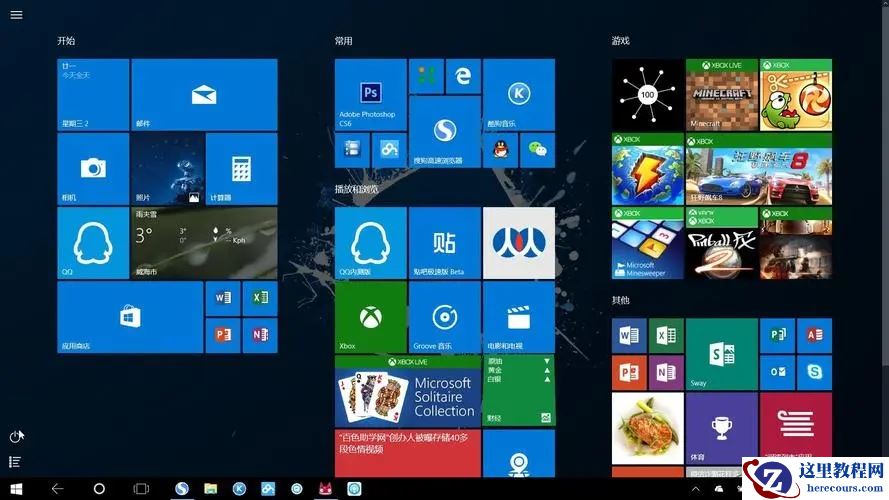Open the Skype tile

(815, 372)
